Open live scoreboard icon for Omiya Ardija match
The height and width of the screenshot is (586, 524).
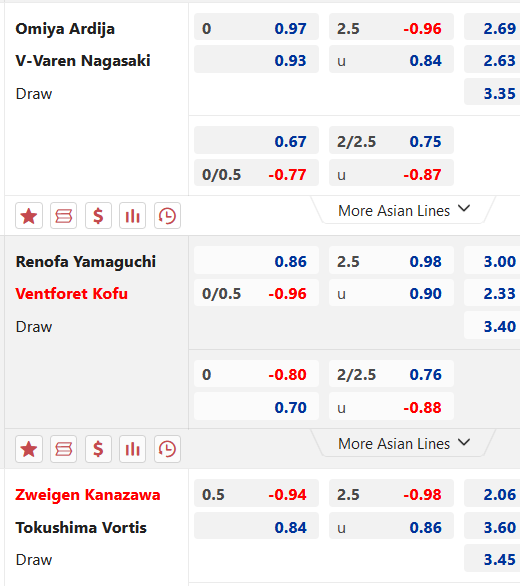tap(64, 216)
